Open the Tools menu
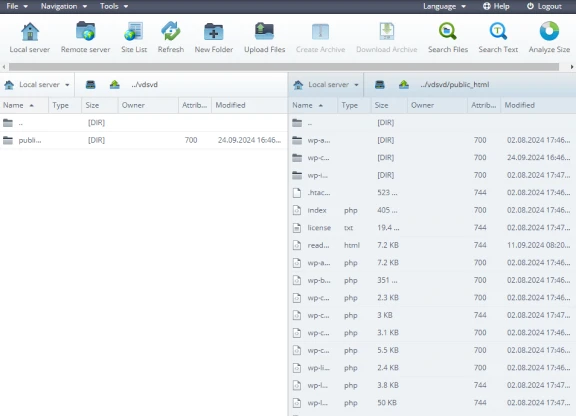The width and height of the screenshot is (576, 416). tap(114, 6)
